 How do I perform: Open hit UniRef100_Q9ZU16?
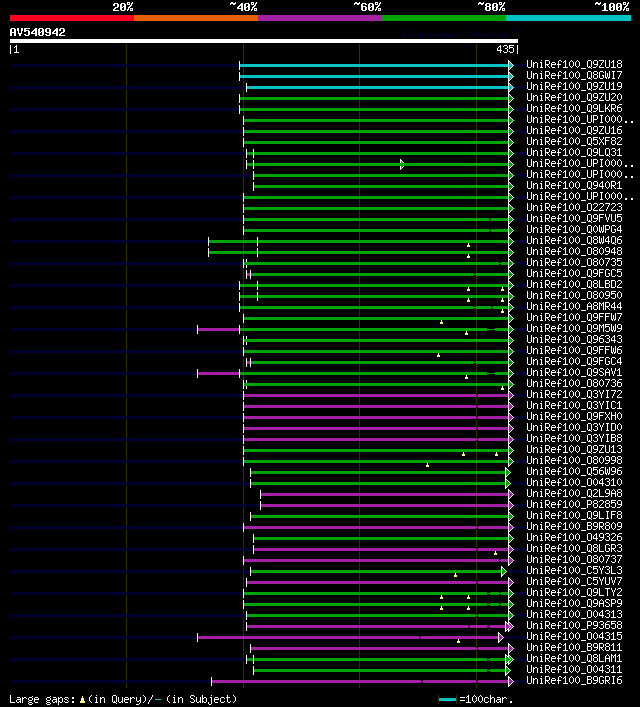pos(574,130)
